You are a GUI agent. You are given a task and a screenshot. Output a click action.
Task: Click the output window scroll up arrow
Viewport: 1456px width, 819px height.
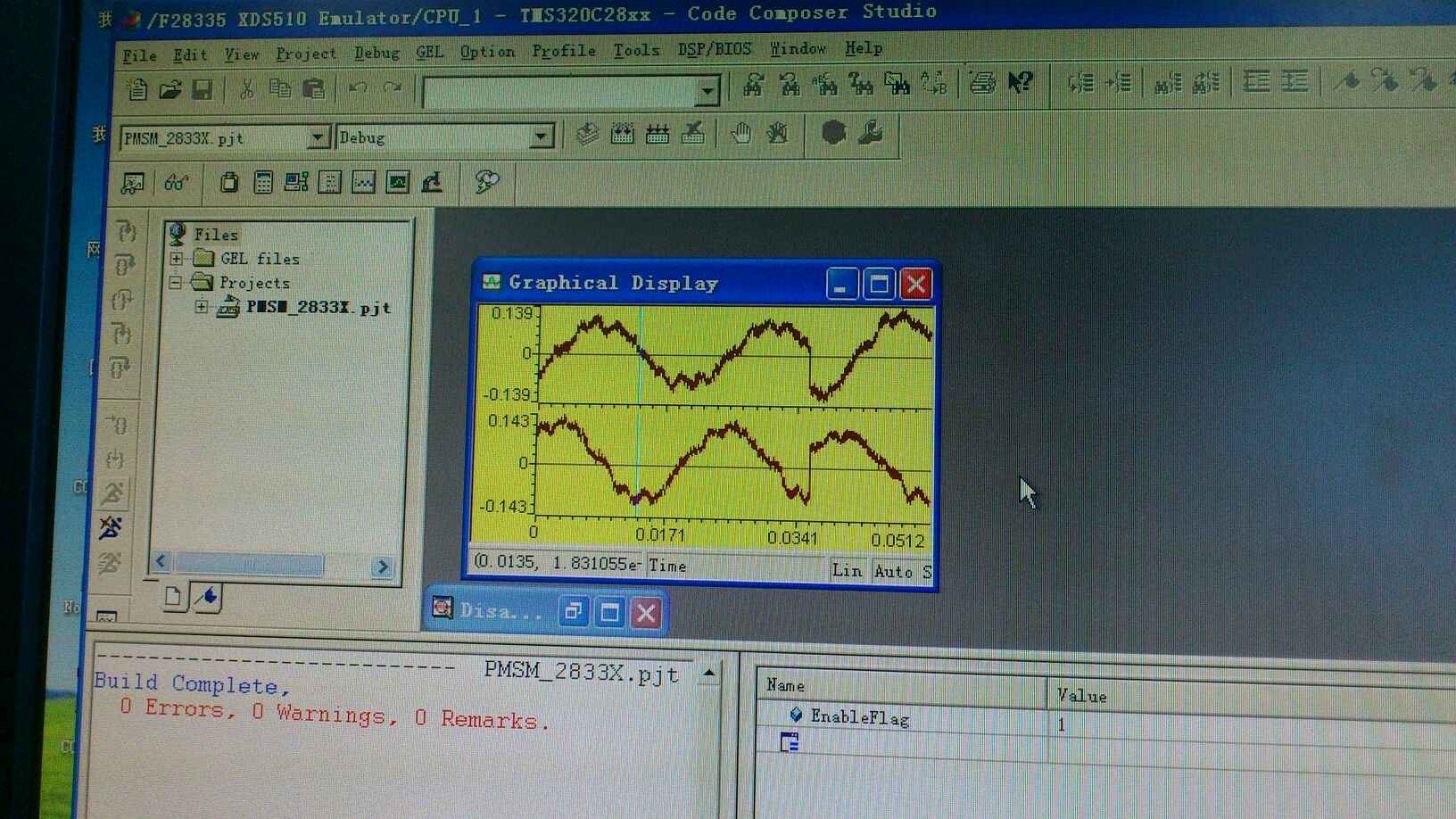(x=709, y=674)
